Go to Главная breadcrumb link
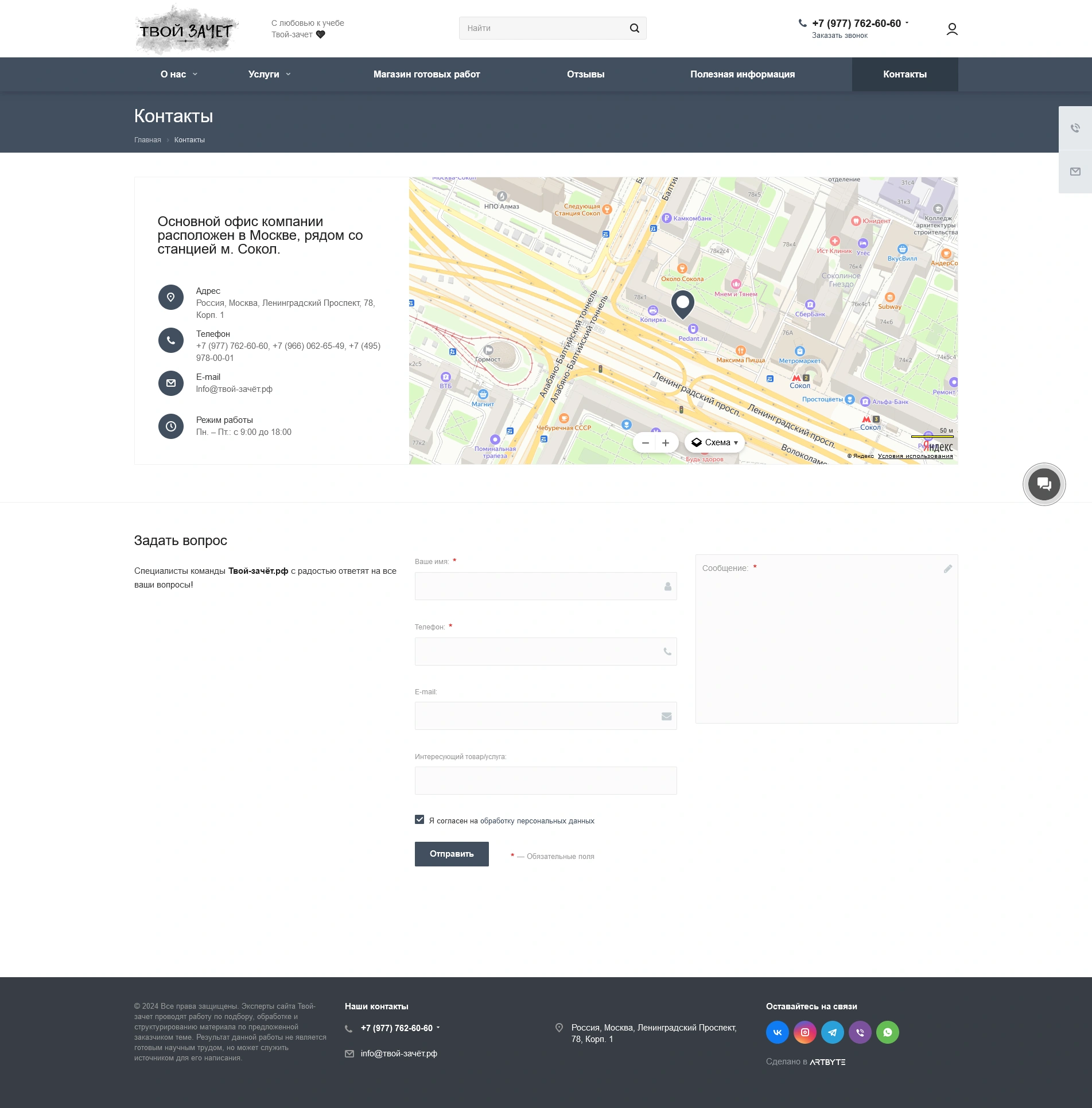 147,140
